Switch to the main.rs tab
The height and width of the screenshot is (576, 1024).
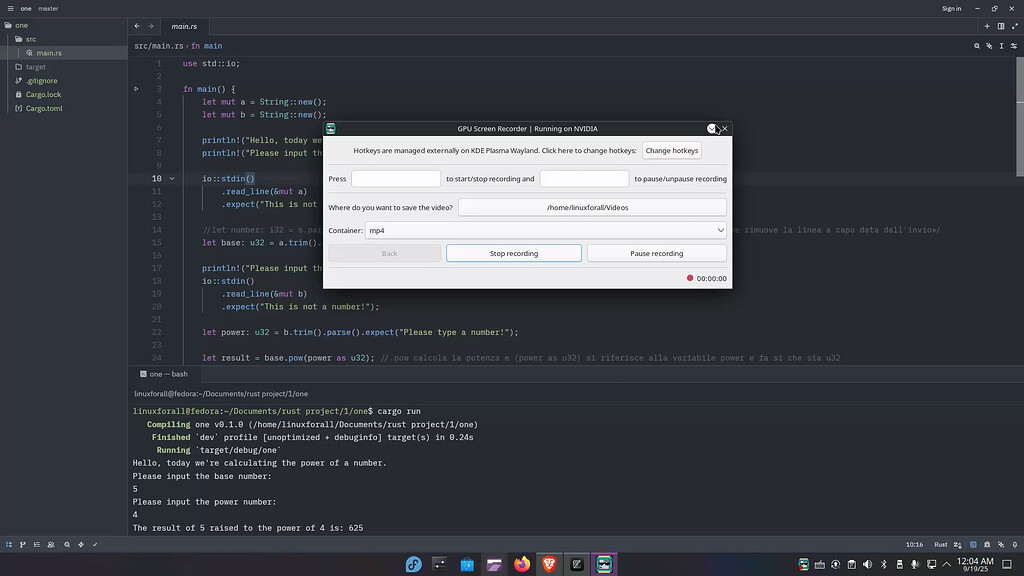(x=184, y=26)
